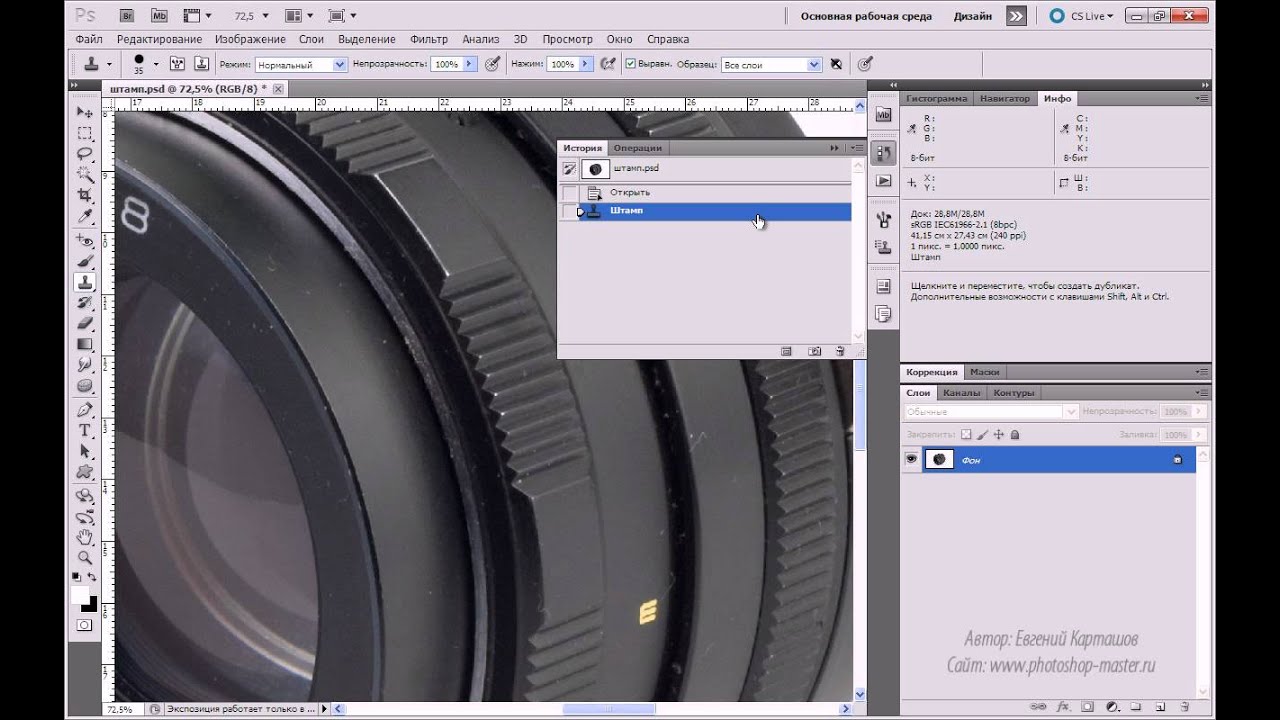Select the Eraser tool
The image size is (1280, 720).
pos(85,324)
